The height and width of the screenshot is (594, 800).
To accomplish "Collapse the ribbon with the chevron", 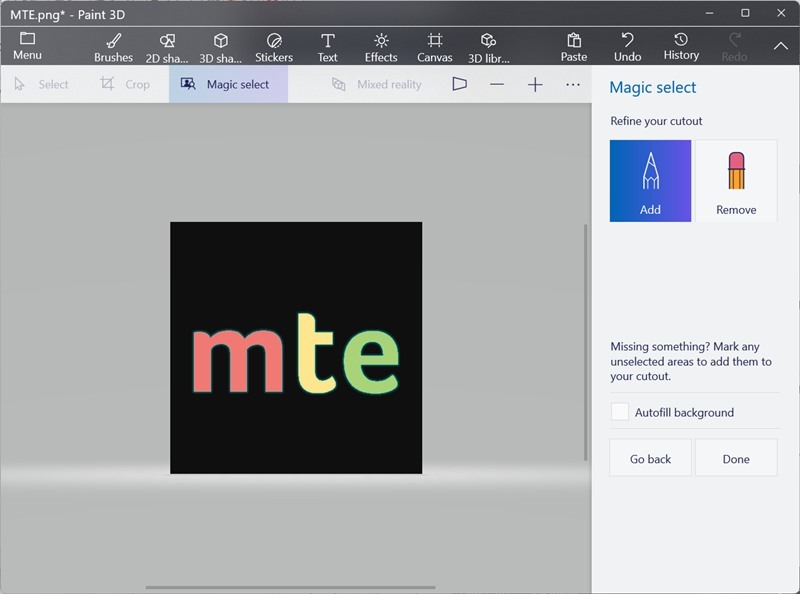I will tap(781, 46).
